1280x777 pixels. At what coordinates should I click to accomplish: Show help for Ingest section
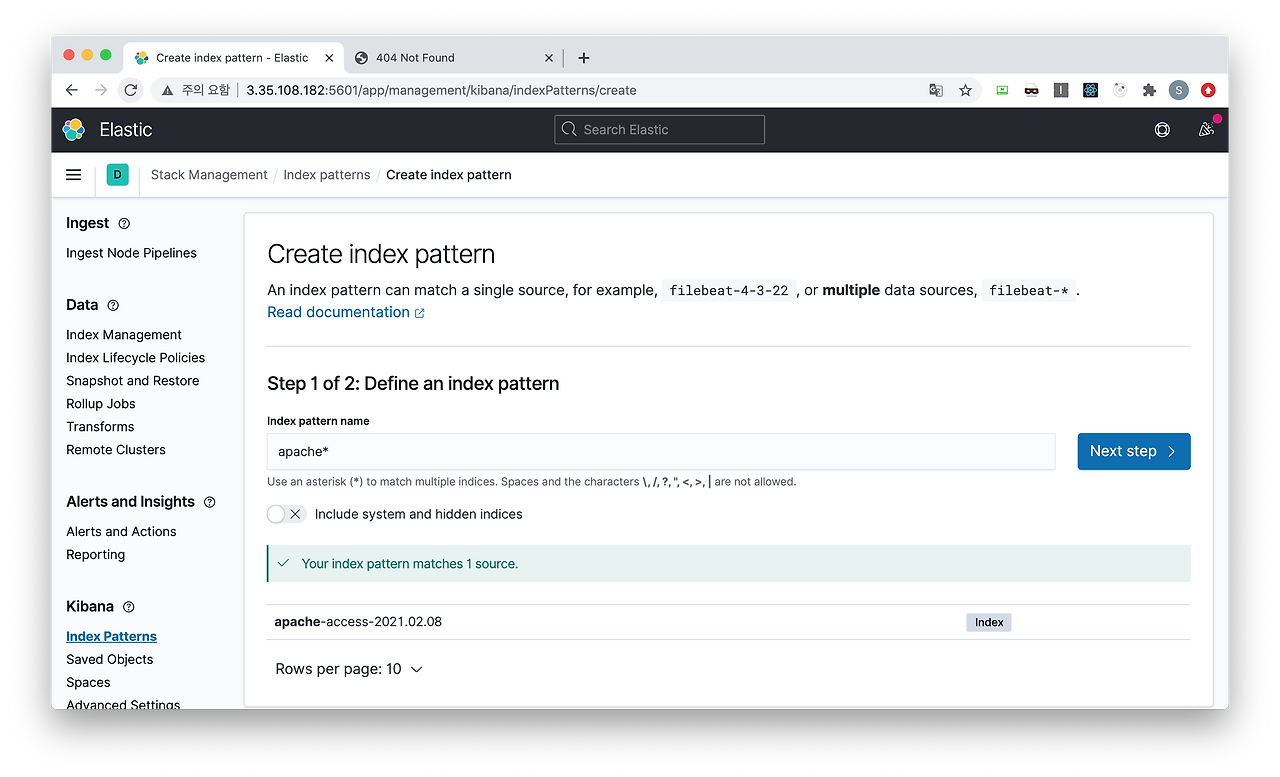point(124,224)
